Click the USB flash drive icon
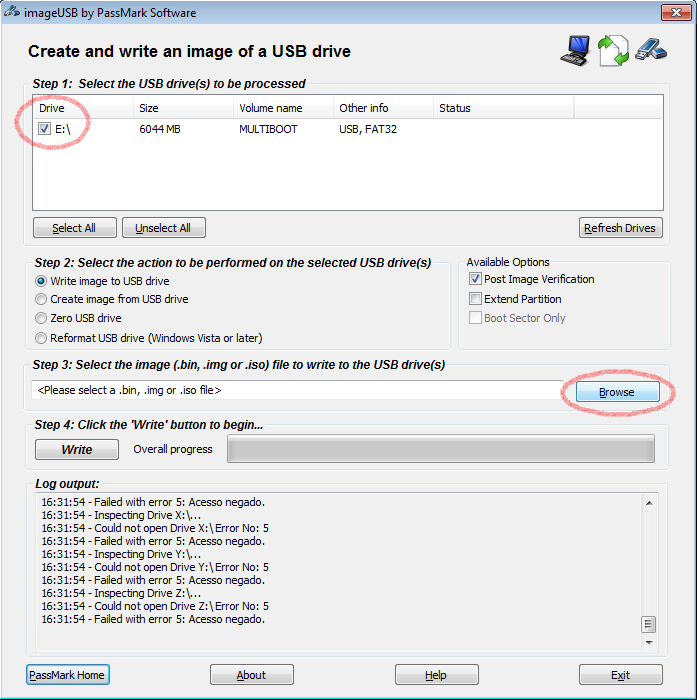Image resolution: width=697 pixels, height=700 pixels. click(x=650, y=50)
